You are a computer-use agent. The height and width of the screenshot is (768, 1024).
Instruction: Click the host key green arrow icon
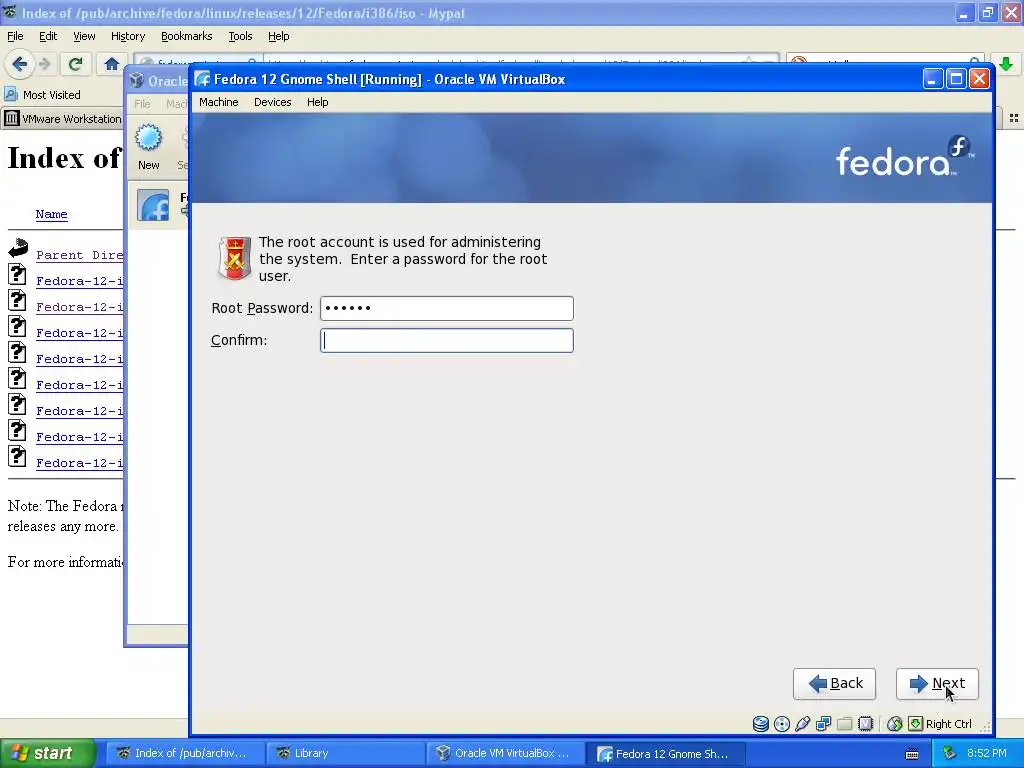click(x=916, y=724)
